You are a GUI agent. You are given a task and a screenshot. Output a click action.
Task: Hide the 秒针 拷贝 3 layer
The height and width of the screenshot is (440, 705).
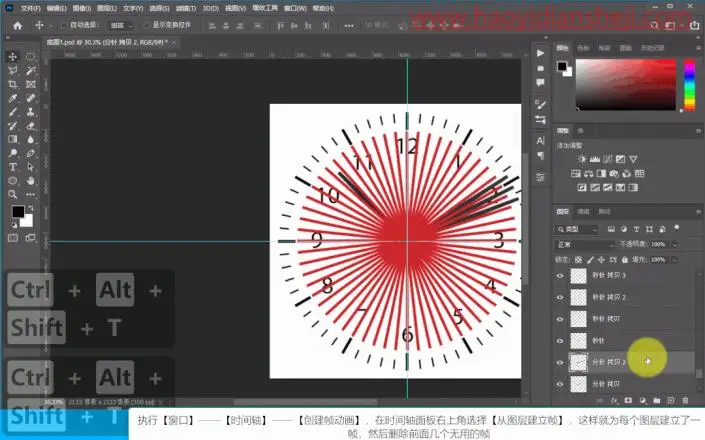560,276
